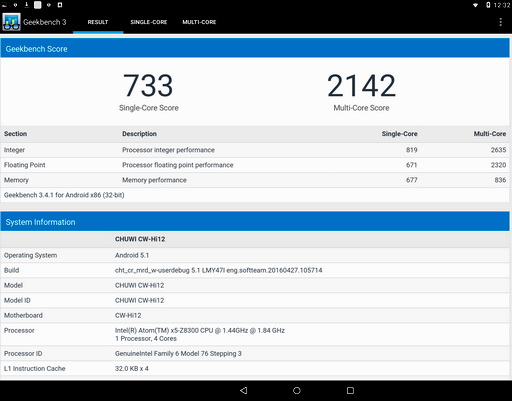Select the Processor label
The image size is (512, 401).
(x=19, y=330)
